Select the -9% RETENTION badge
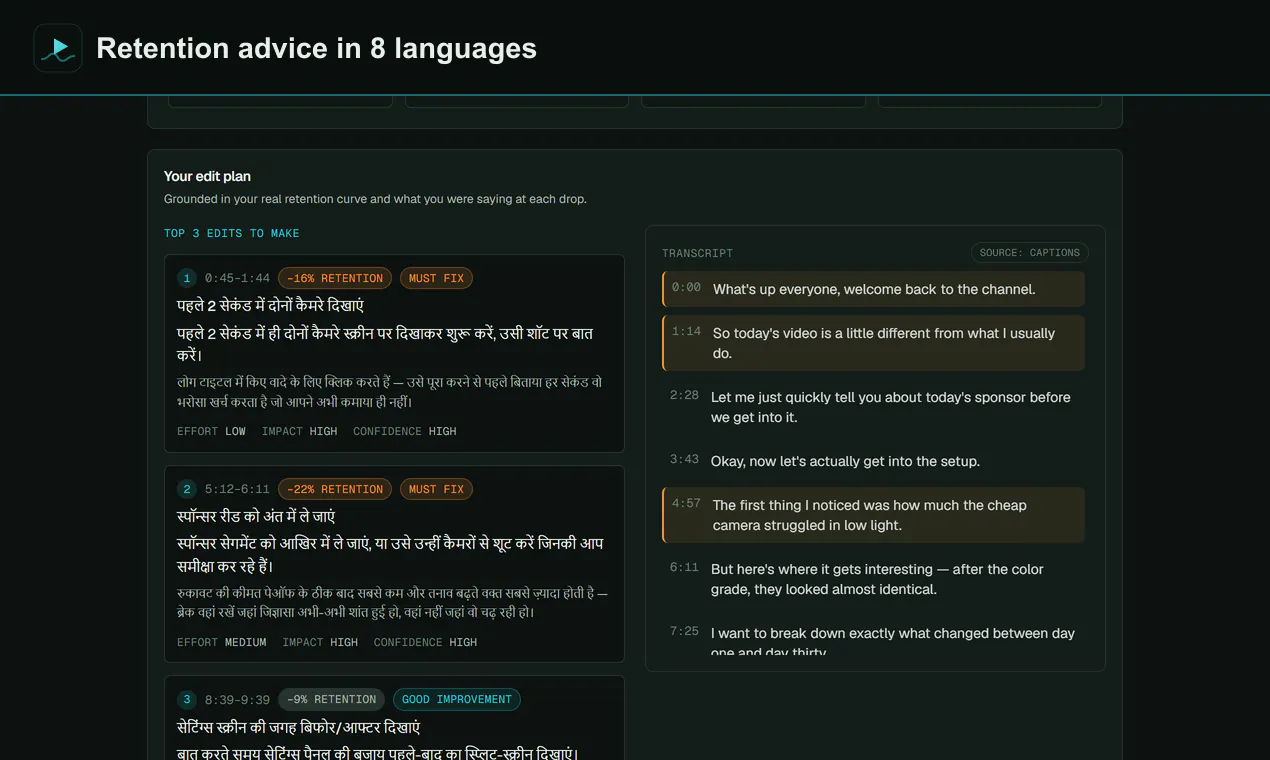This screenshot has height=760, width=1270. [x=331, y=699]
